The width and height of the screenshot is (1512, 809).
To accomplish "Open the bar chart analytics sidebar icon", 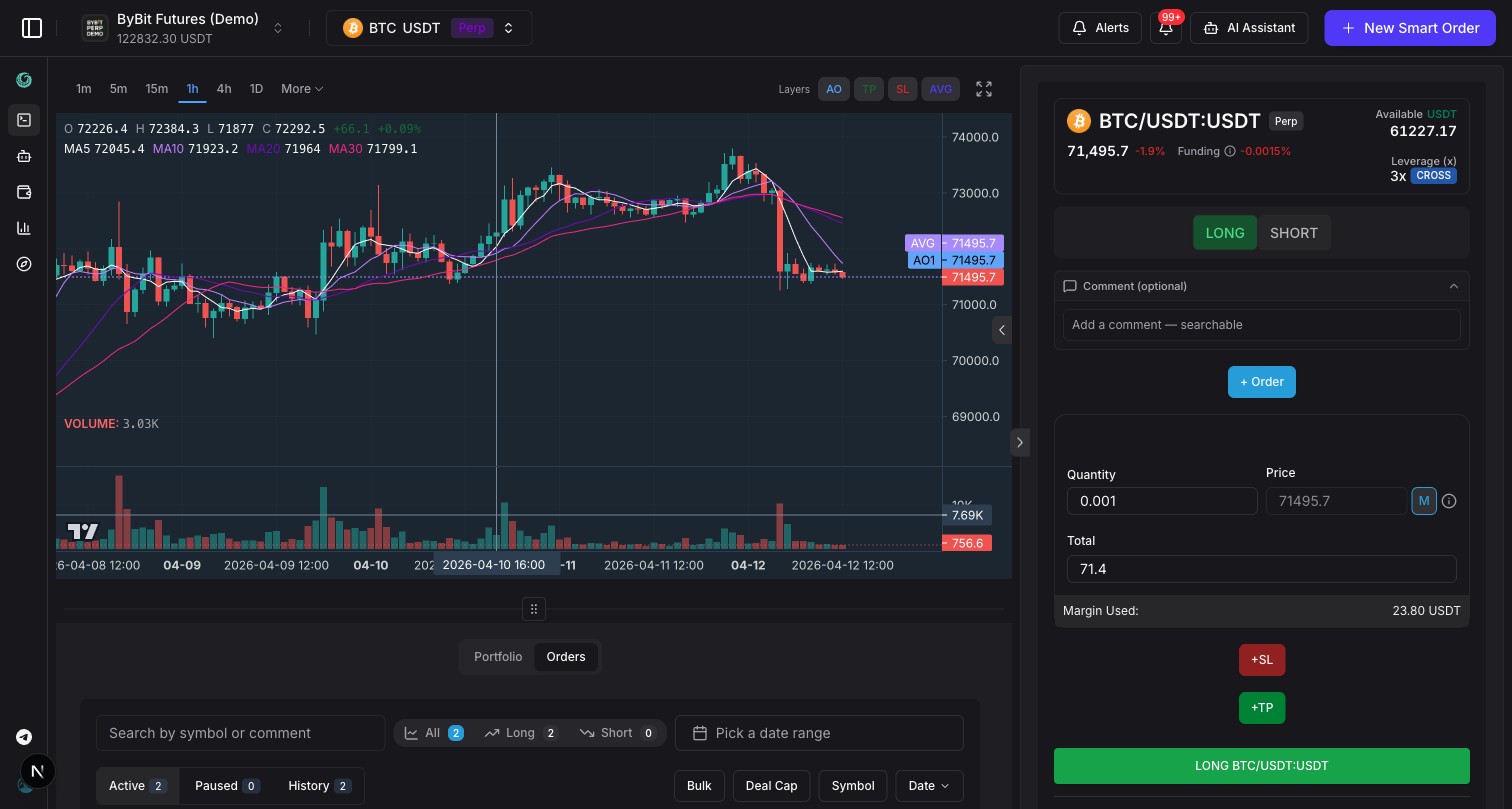I will 24,228.
